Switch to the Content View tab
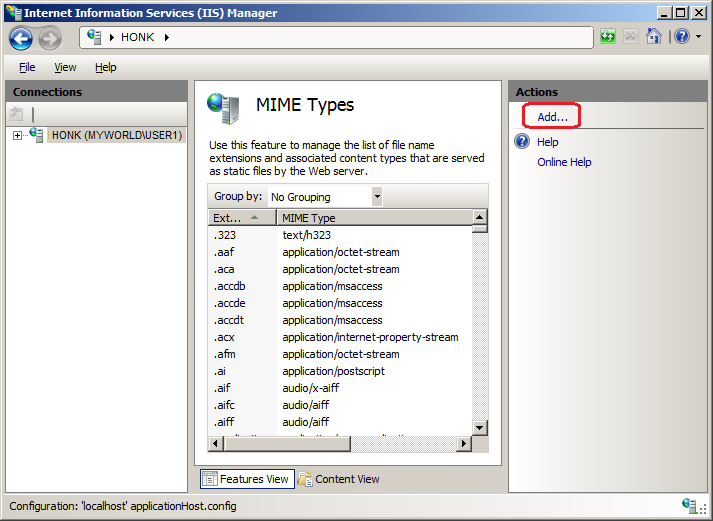The height and width of the screenshot is (521, 713). click(x=339, y=479)
